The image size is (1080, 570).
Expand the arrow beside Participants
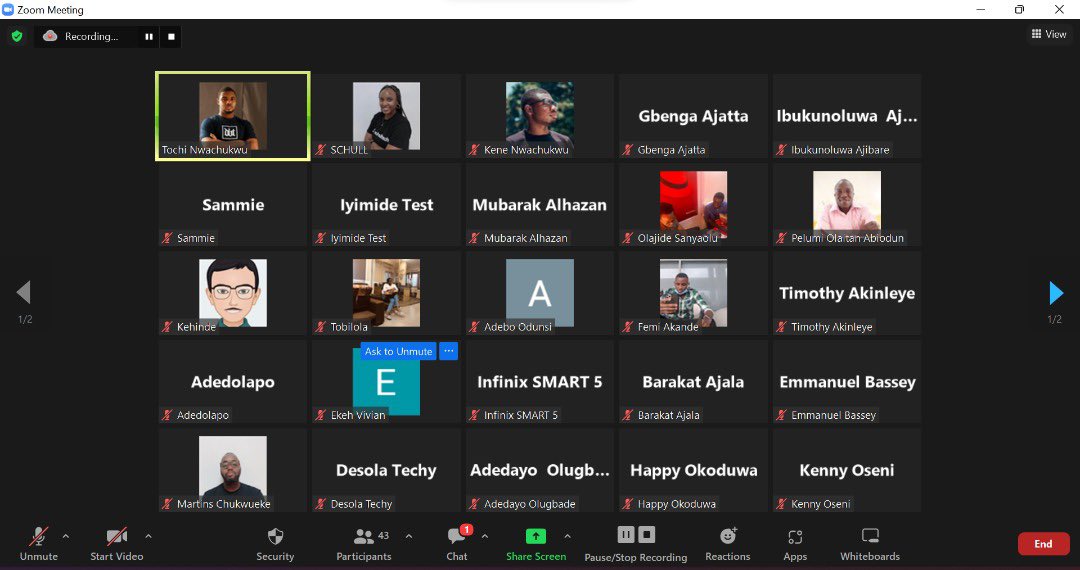(x=408, y=536)
